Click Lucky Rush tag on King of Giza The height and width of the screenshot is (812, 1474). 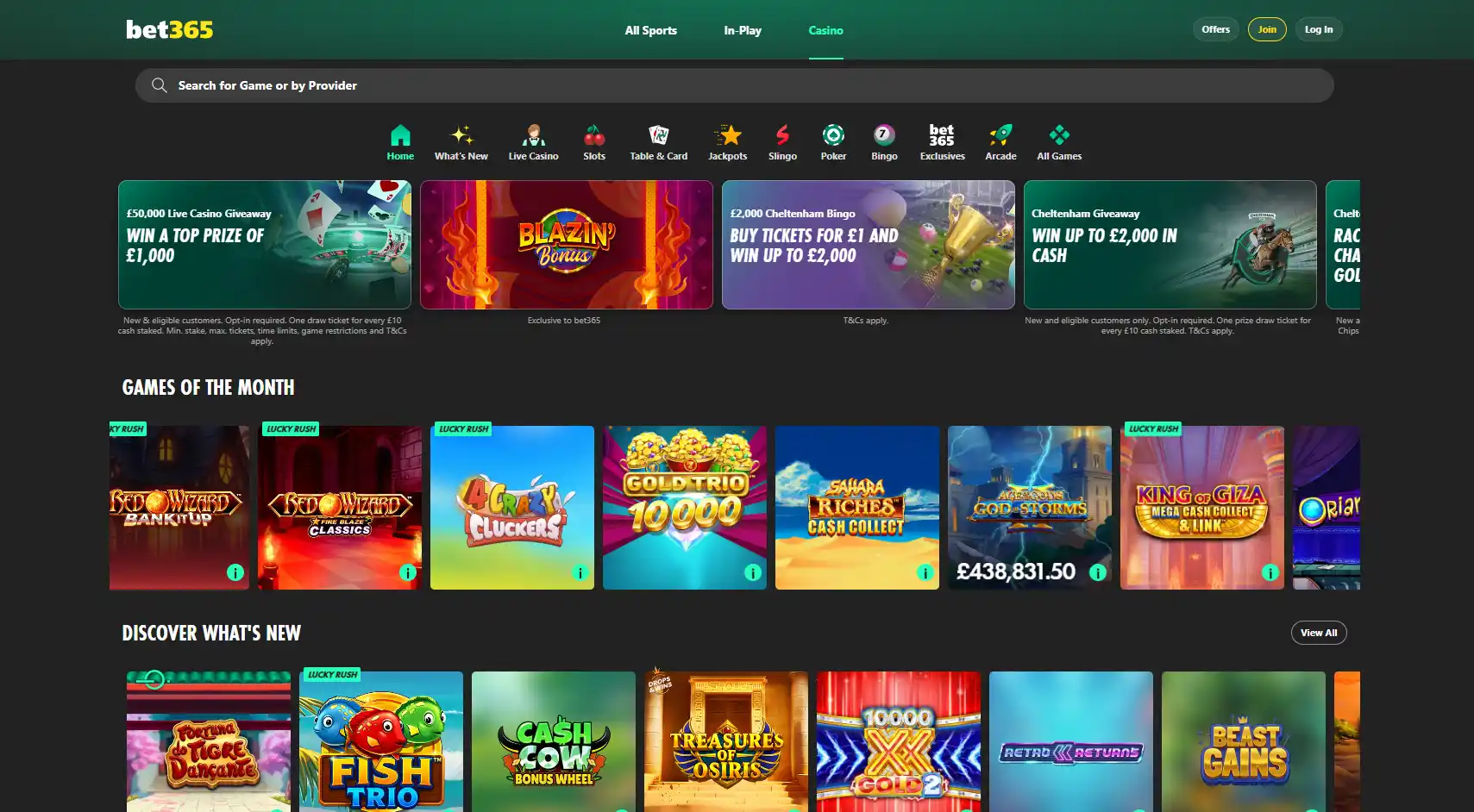1153,428
